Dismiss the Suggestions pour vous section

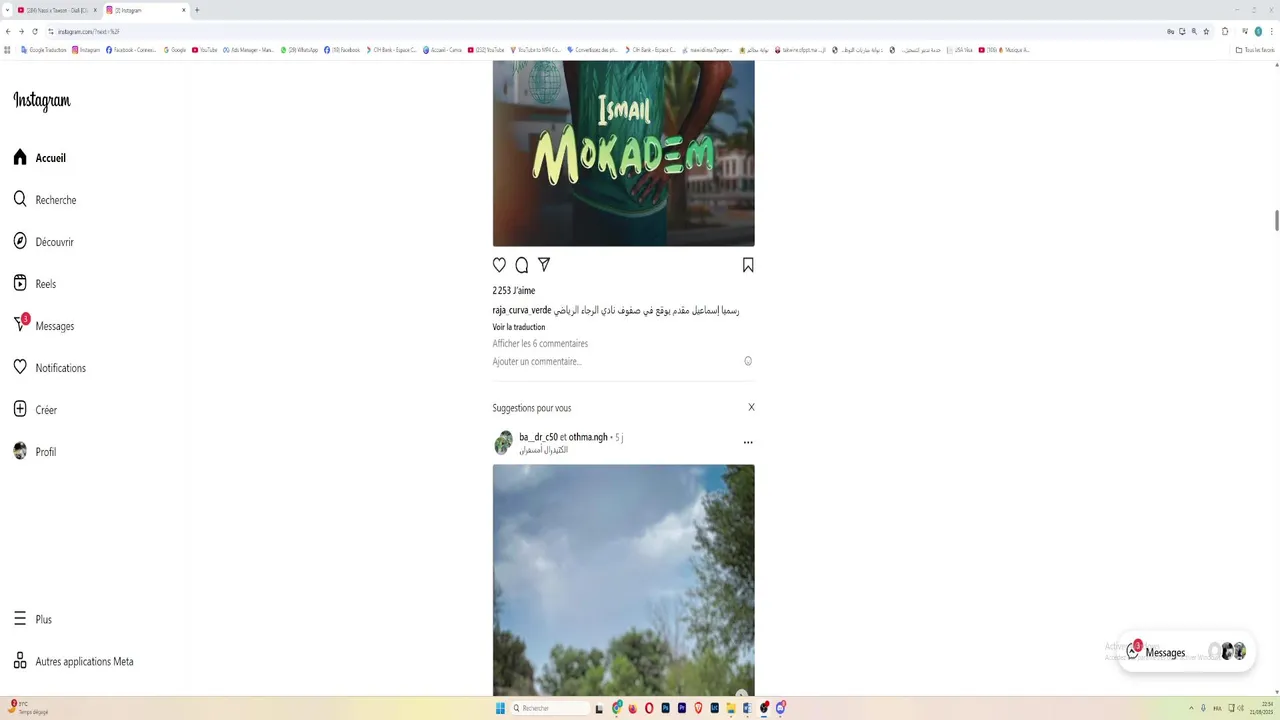point(751,407)
